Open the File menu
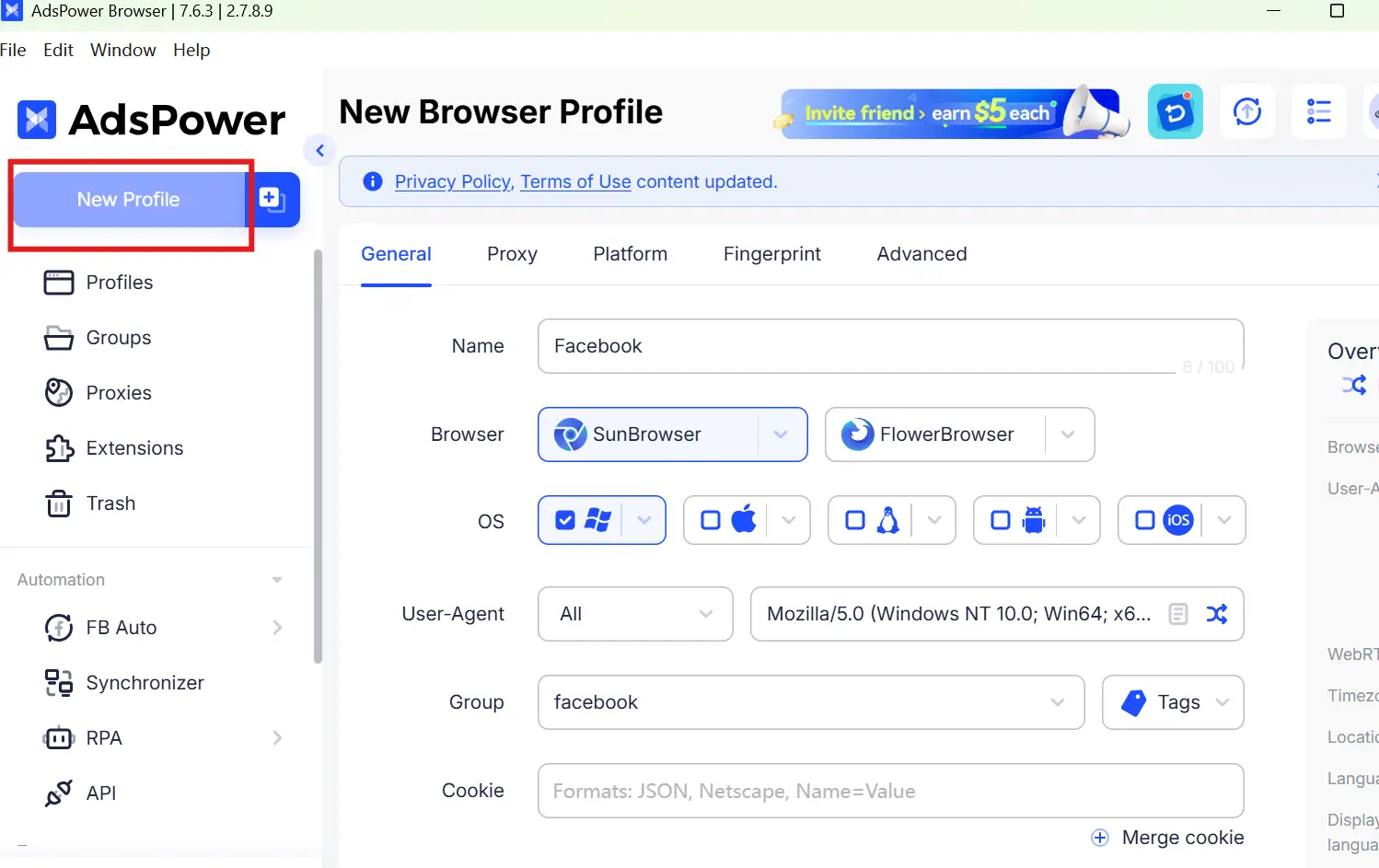Screen dimensions: 1379x868 click(x=13, y=50)
